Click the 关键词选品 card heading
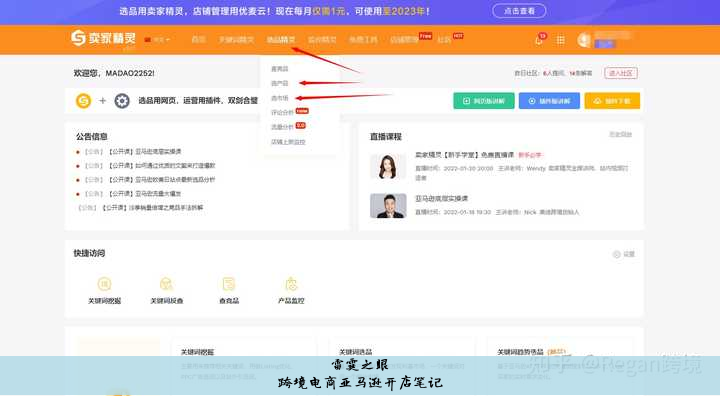Image resolution: width=720 pixels, height=396 pixels. [355, 352]
